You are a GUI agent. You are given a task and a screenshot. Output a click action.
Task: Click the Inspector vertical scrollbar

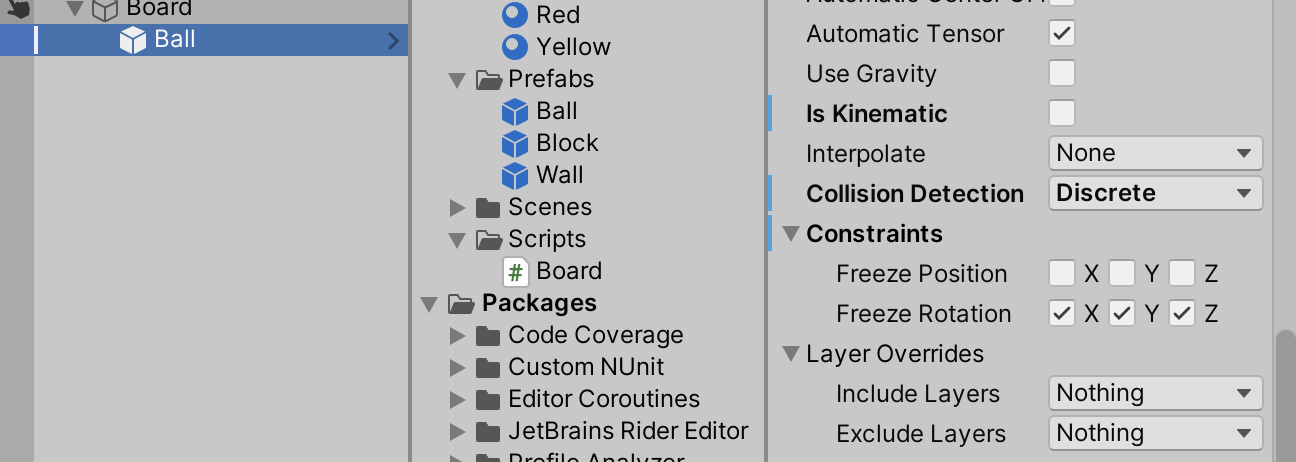pos(1285,395)
